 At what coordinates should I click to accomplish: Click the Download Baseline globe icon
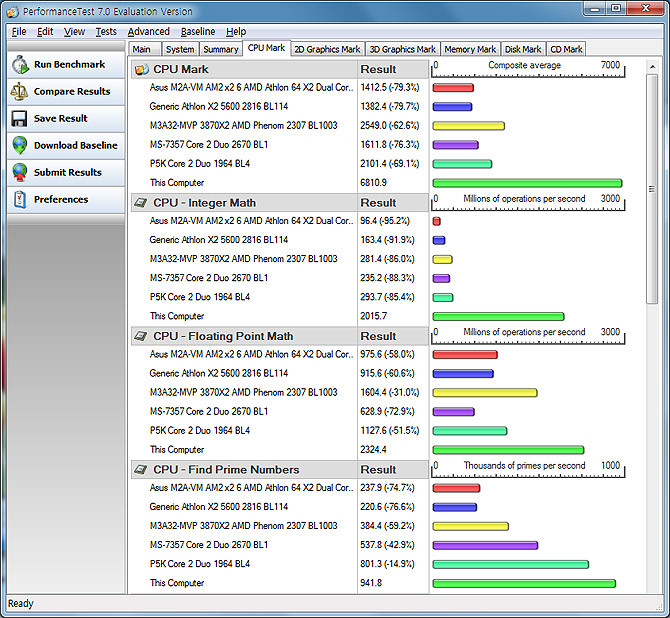point(20,145)
